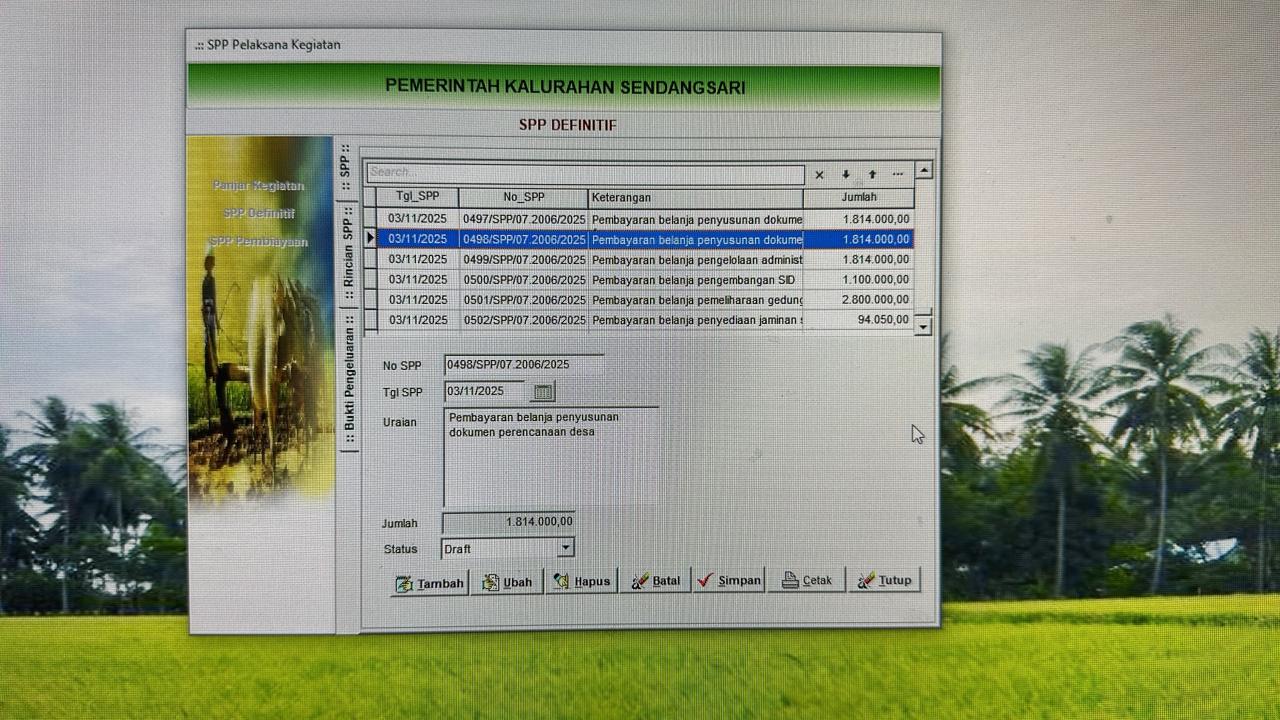Print the SPP using Cetak
The width and height of the screenshot is (1280, 720).
pyautogui.click(x=807, y=580)
